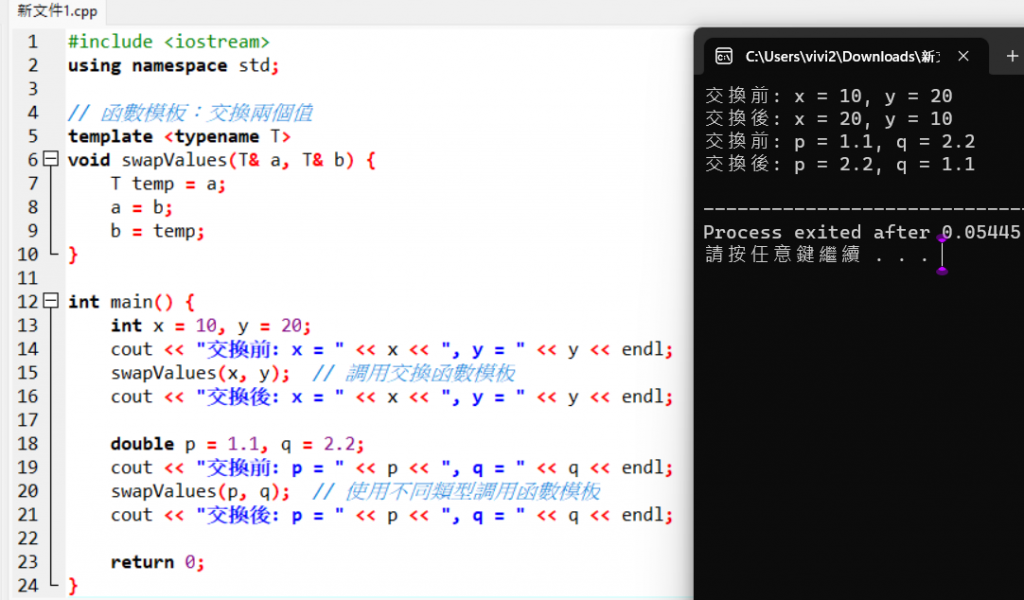Click 'double p = 1.1, q = 2.2;' line

tap(237, 444)
